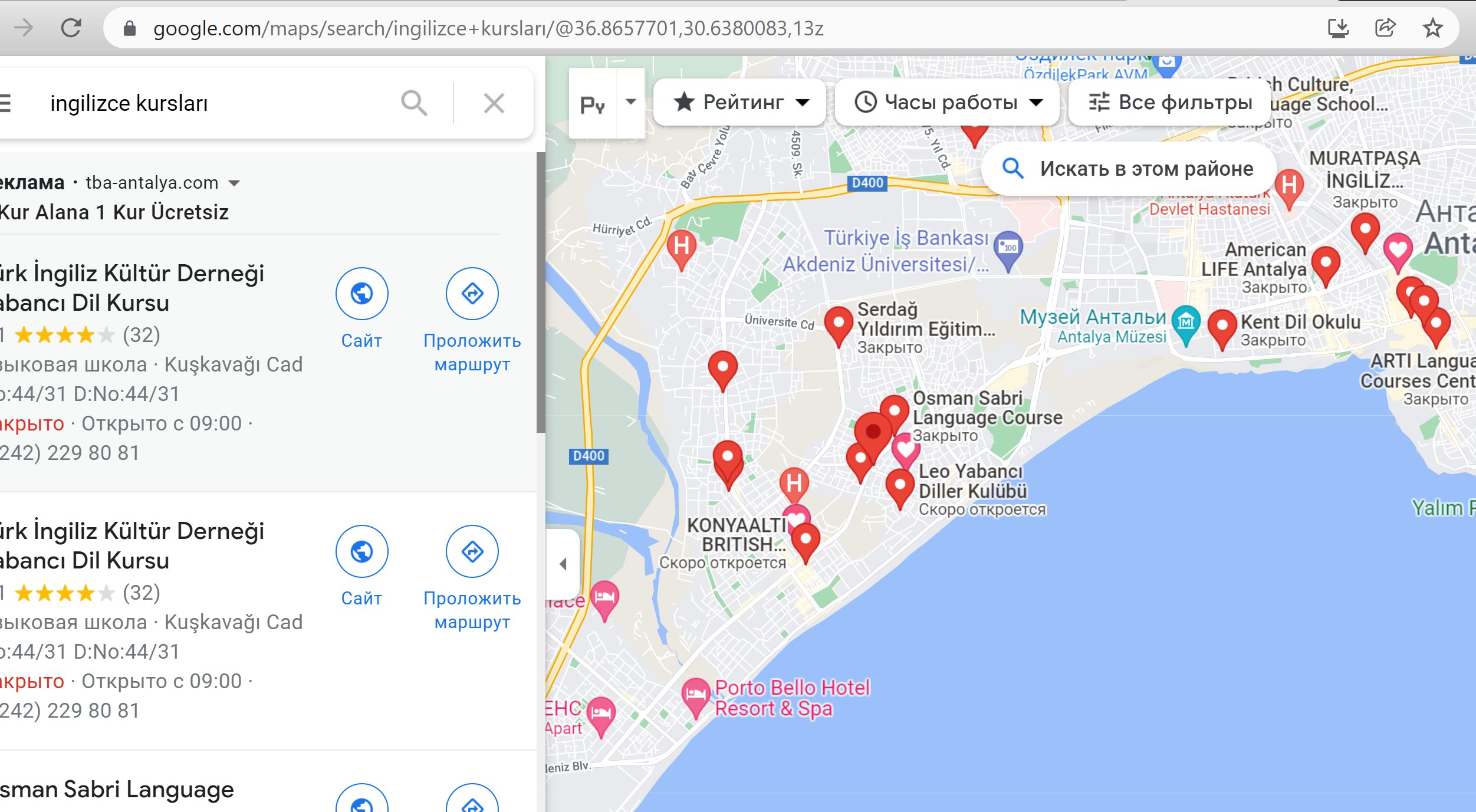
Task: Open the Сайт globe icon of first listing
Action: click(x=361, y=294)
